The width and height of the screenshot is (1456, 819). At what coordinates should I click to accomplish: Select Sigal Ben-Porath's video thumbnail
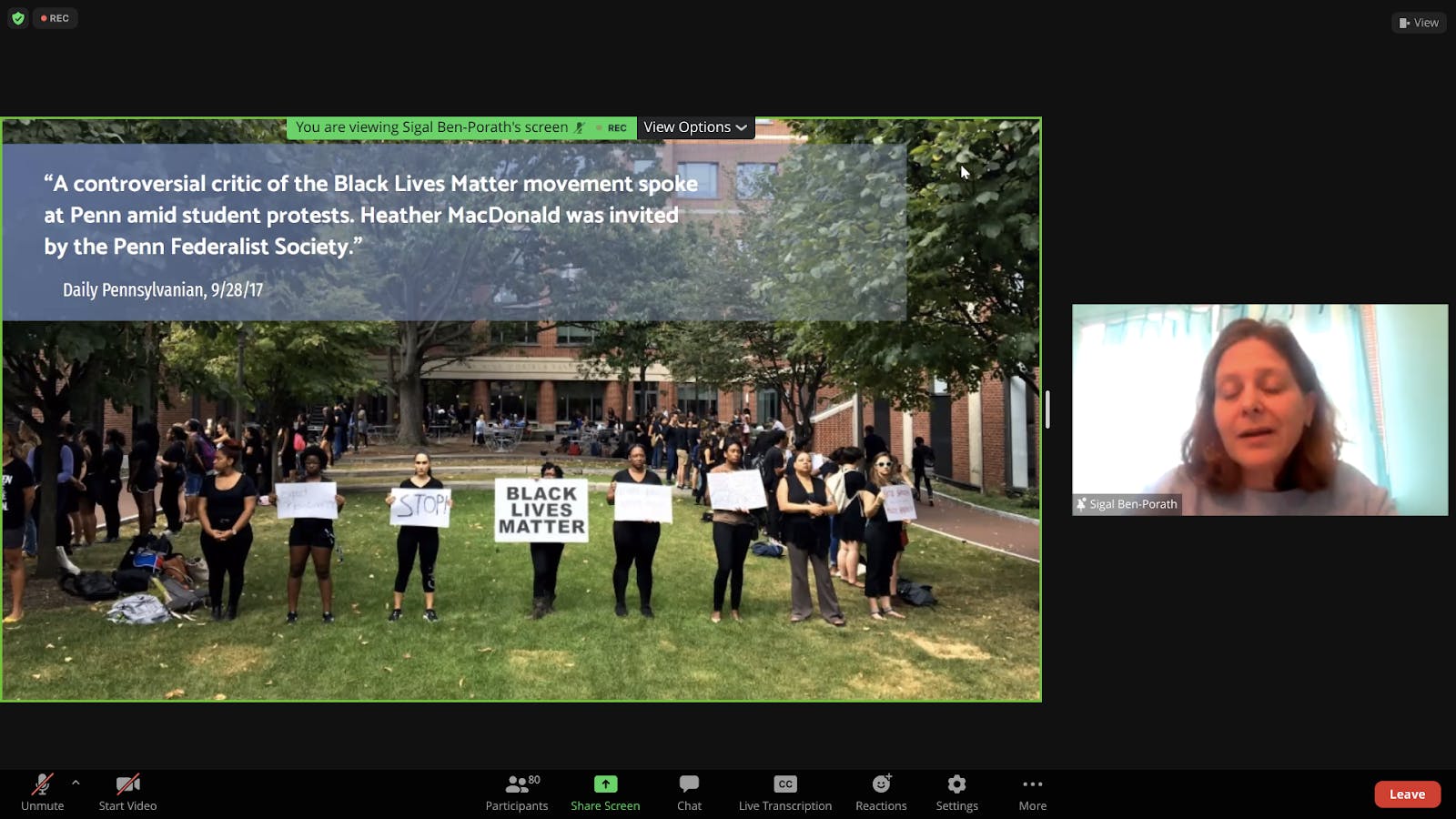pyautogui.click(x=1259, y=409)
